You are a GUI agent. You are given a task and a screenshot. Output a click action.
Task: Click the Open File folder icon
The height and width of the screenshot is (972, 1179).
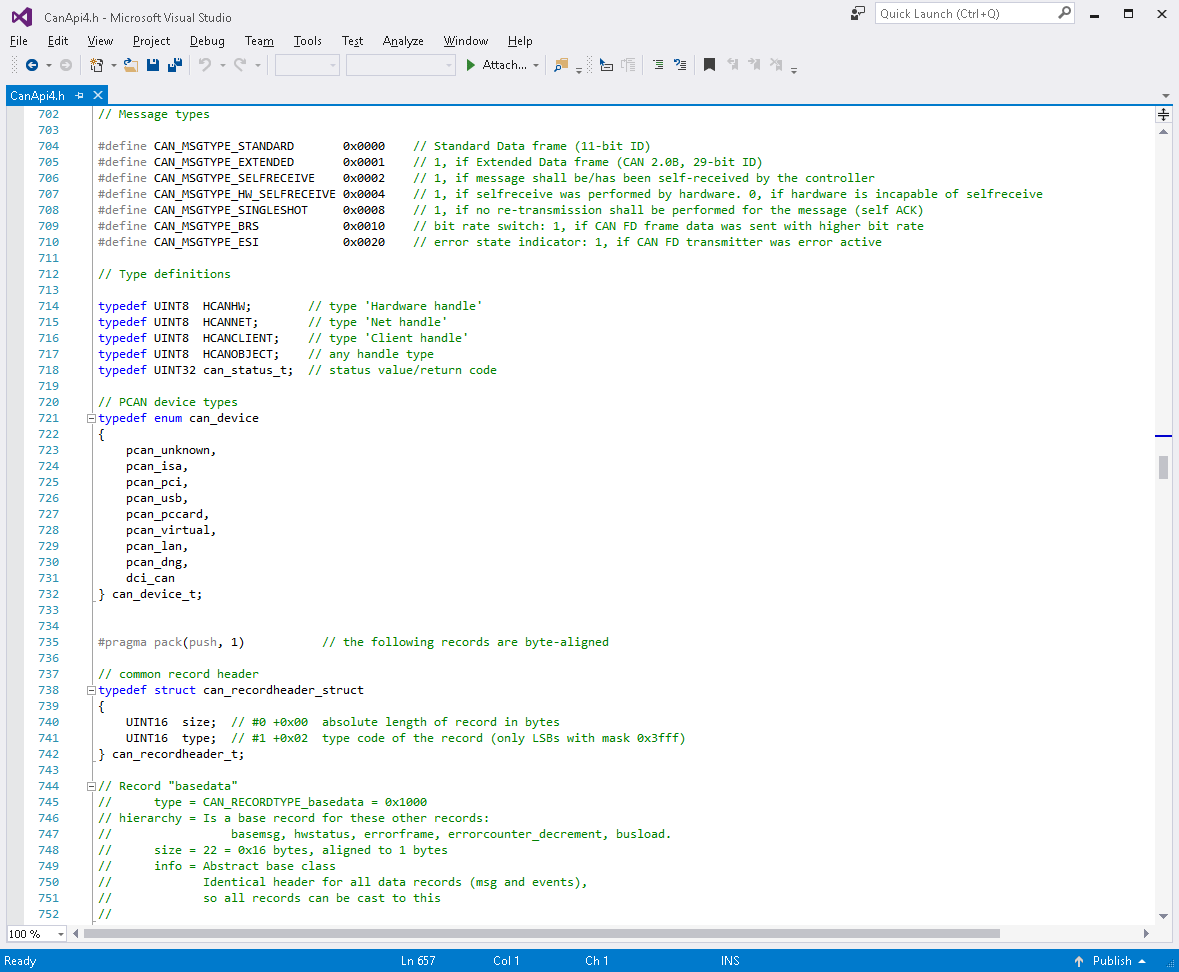pos(130,65)
